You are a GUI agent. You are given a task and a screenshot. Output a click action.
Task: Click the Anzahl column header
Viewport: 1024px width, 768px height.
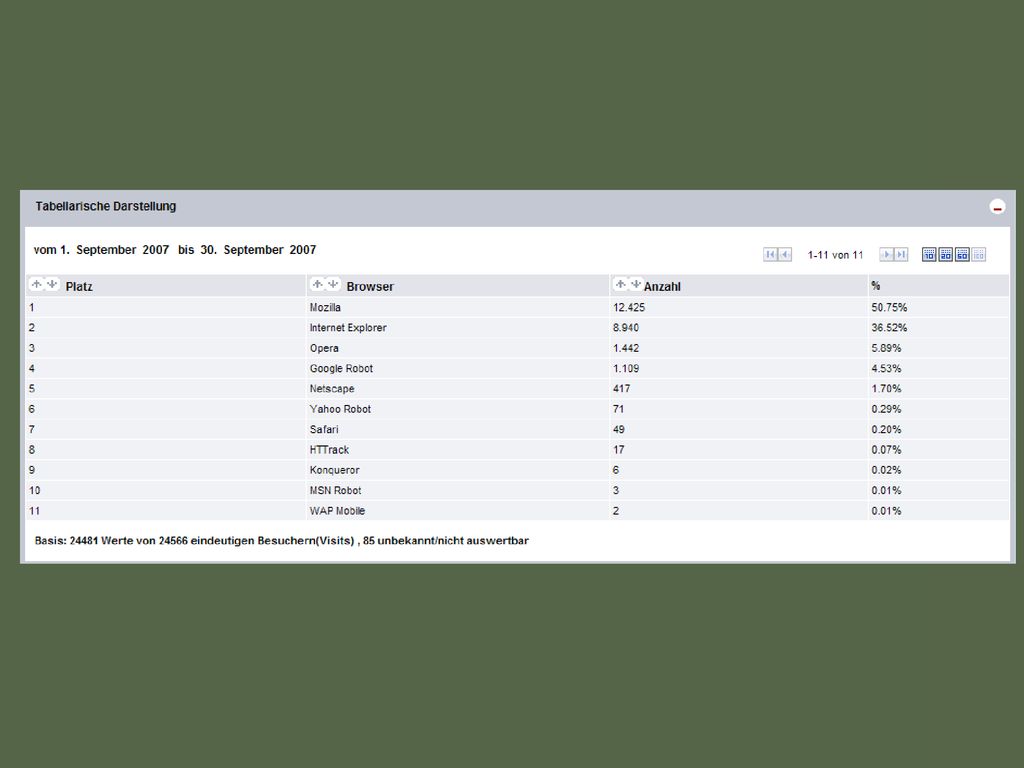(662, 287)
